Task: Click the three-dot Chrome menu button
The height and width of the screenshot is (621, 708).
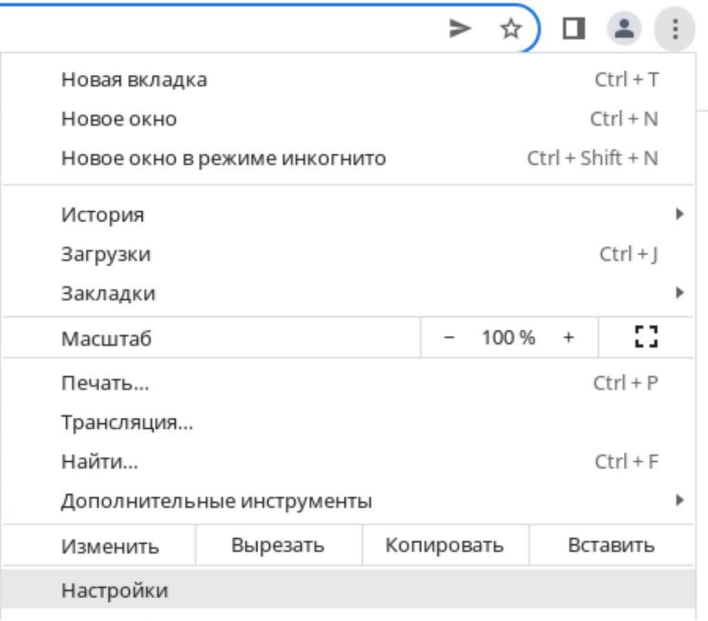Action: 675,29
